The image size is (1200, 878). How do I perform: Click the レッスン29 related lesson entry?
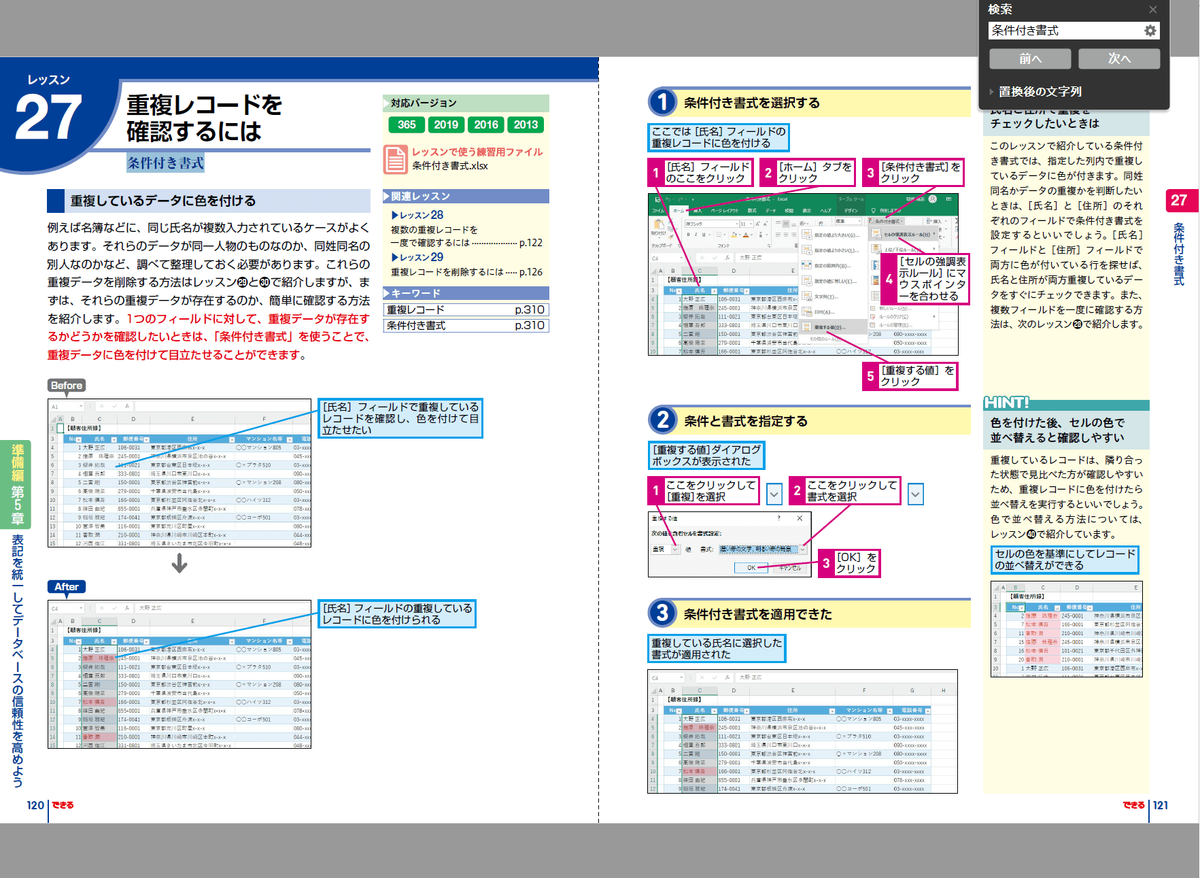(x=417, y=257)
